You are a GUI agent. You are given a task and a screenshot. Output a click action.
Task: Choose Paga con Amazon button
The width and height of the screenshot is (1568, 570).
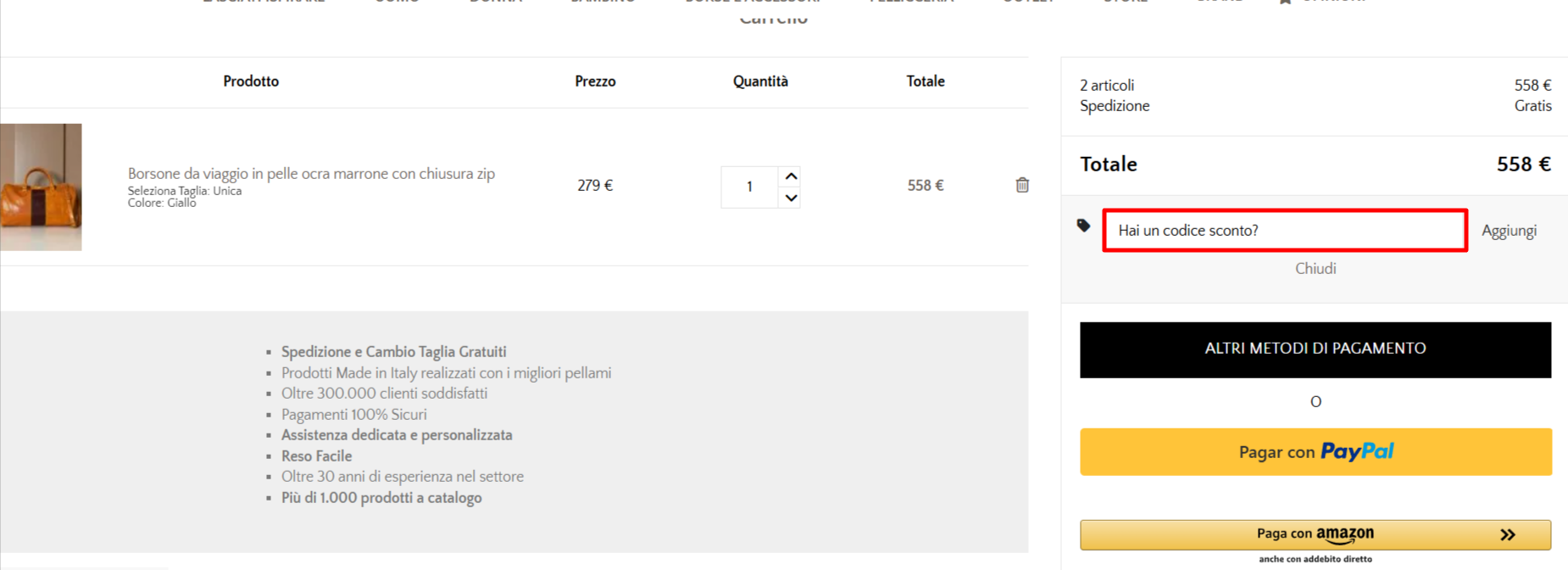[1315, 534]
